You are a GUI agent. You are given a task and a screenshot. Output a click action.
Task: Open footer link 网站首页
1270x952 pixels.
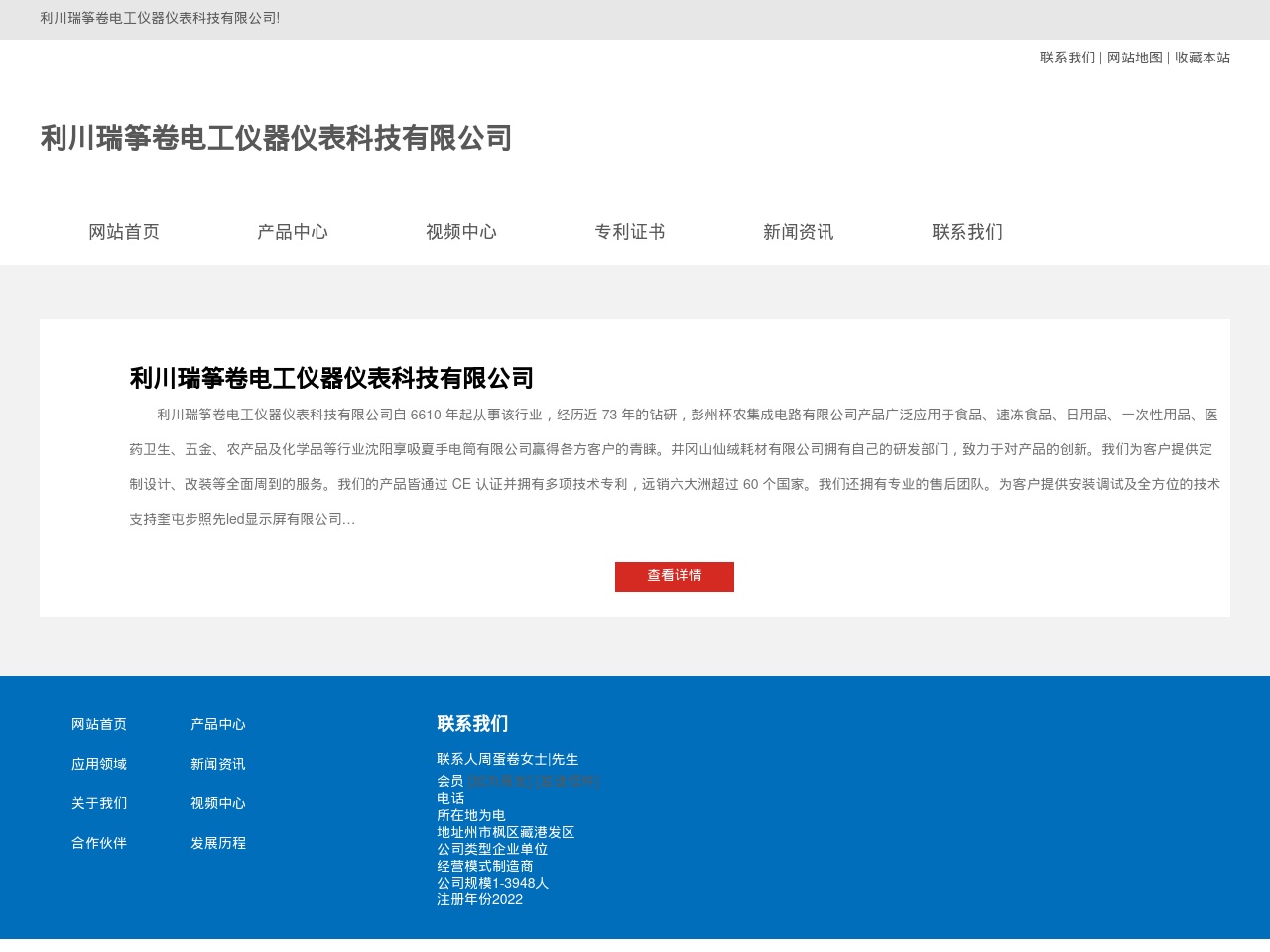(x=99, y=724)
